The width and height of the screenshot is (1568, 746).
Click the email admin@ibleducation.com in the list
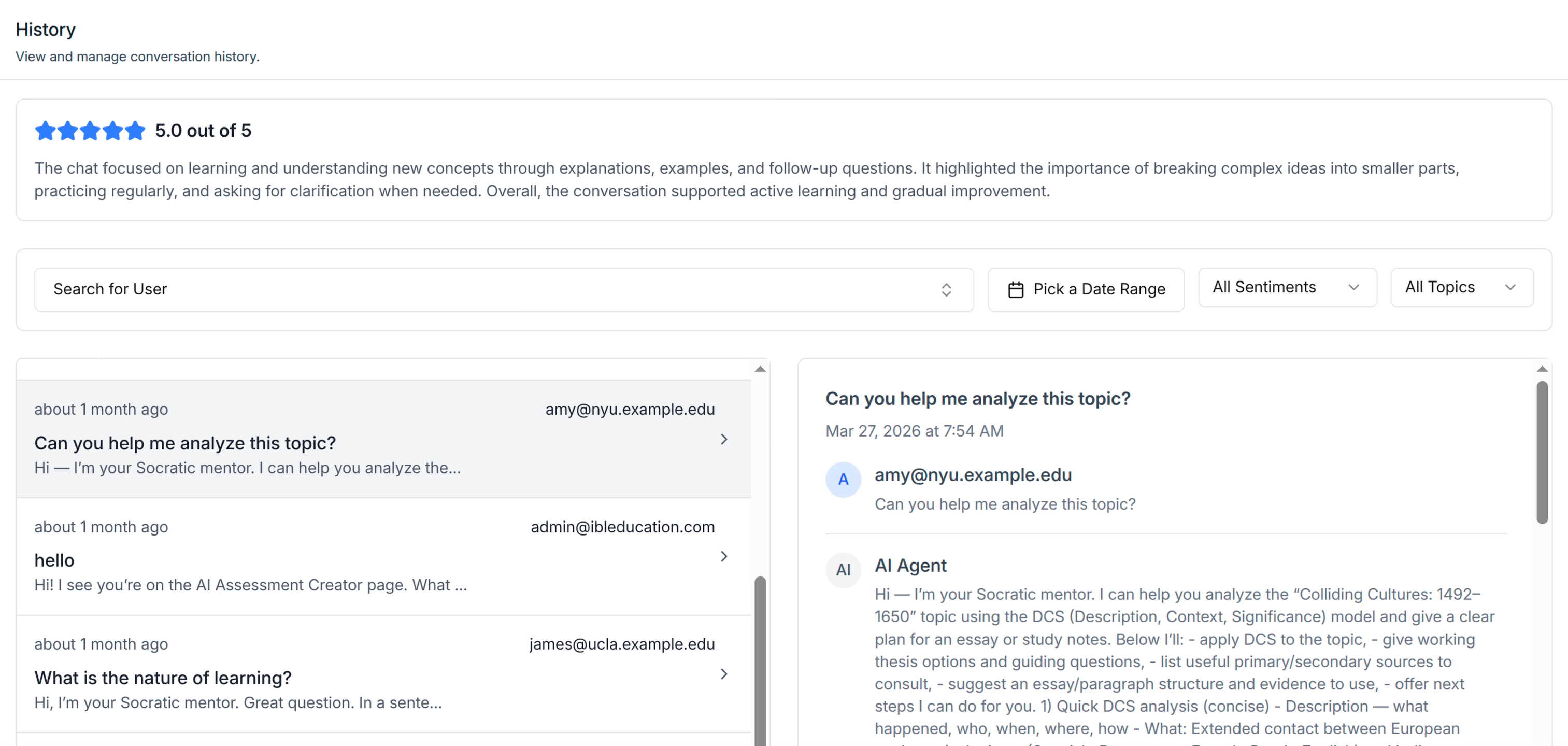pos(623,527)
